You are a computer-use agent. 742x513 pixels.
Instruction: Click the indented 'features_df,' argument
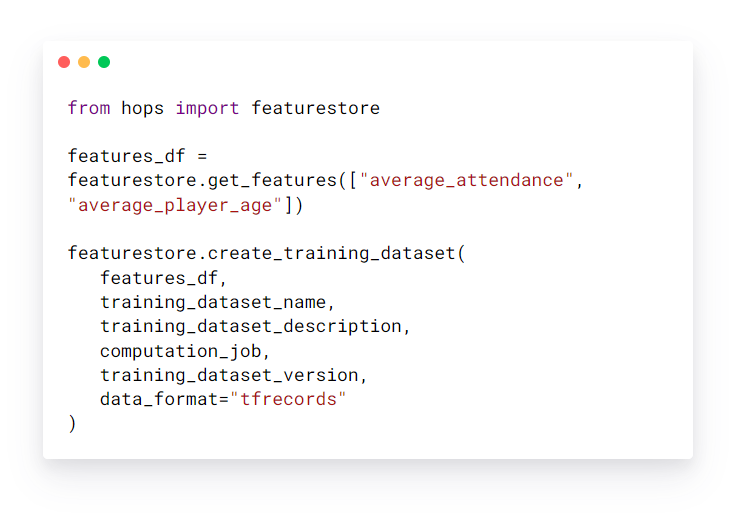coord(164,278)
